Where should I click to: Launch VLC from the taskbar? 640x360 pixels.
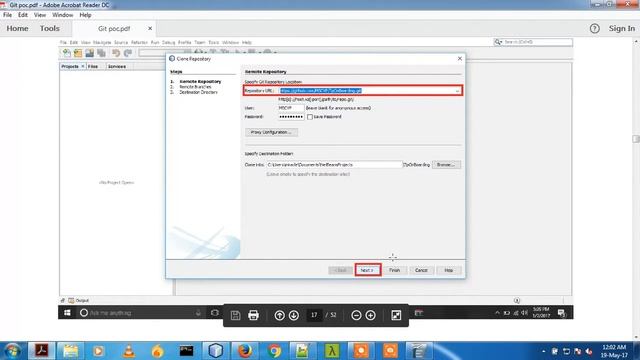[129, 351]
